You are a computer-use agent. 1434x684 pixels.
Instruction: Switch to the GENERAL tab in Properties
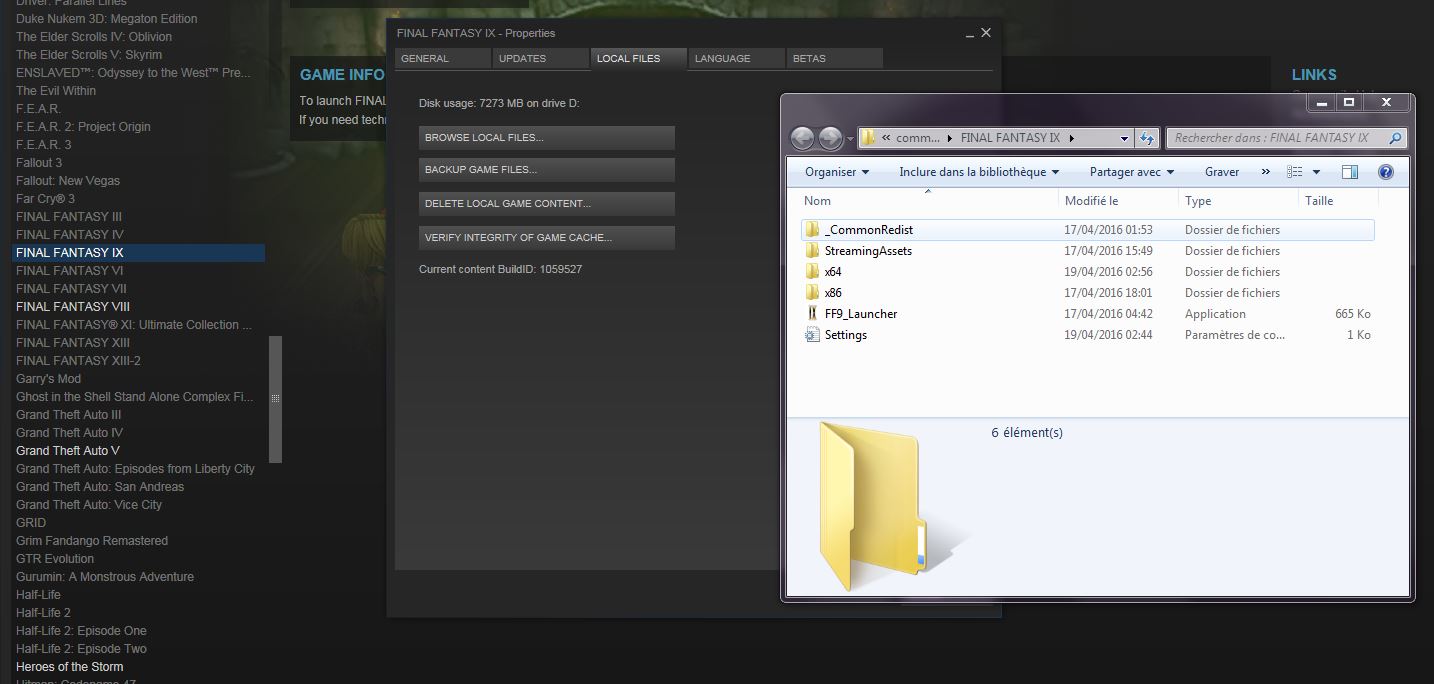pyautogui.click(x=442, y=59)
